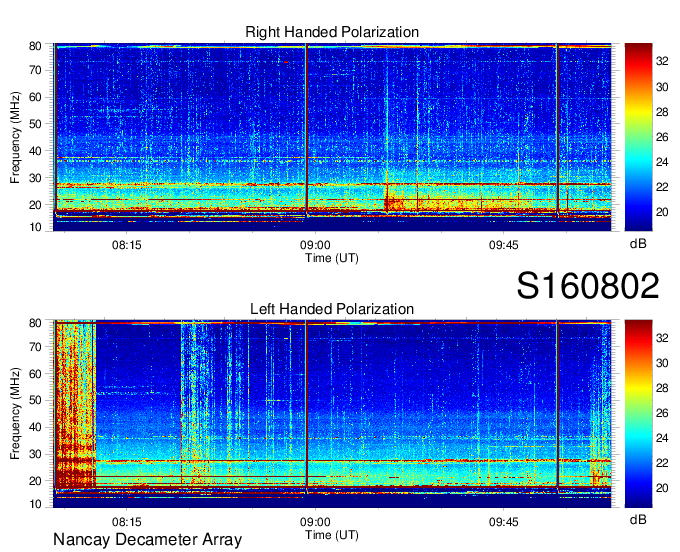Image resolution: width=680 pixels, height=552 pixels.
Task: Click the 80 MHz tick on the top plot
Action: [x=35, y=46]
